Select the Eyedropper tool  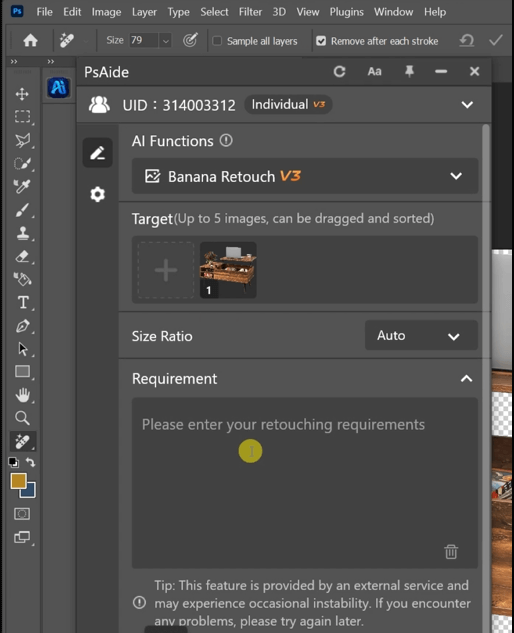(22, 187)
